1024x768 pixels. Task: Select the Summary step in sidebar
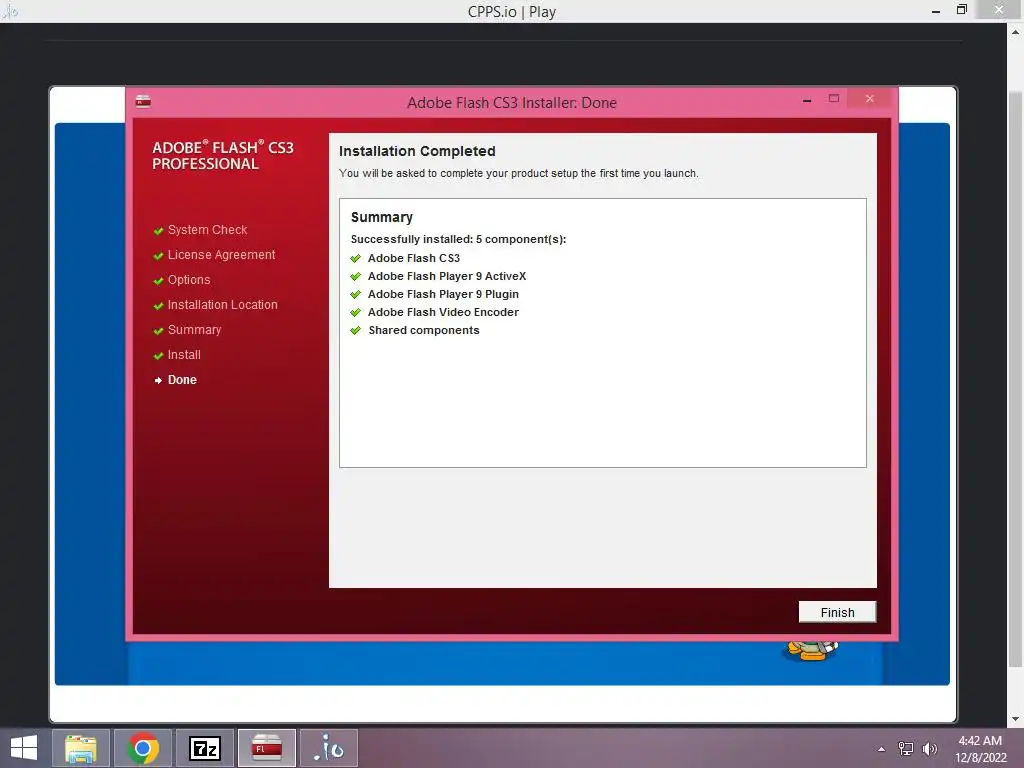(194, 330)
